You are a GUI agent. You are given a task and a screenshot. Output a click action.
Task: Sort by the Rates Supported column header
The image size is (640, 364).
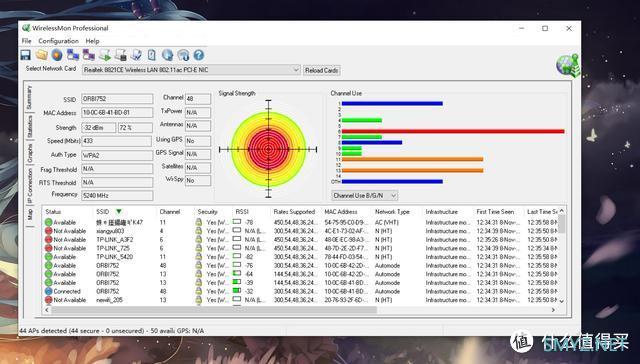point(294,212)
